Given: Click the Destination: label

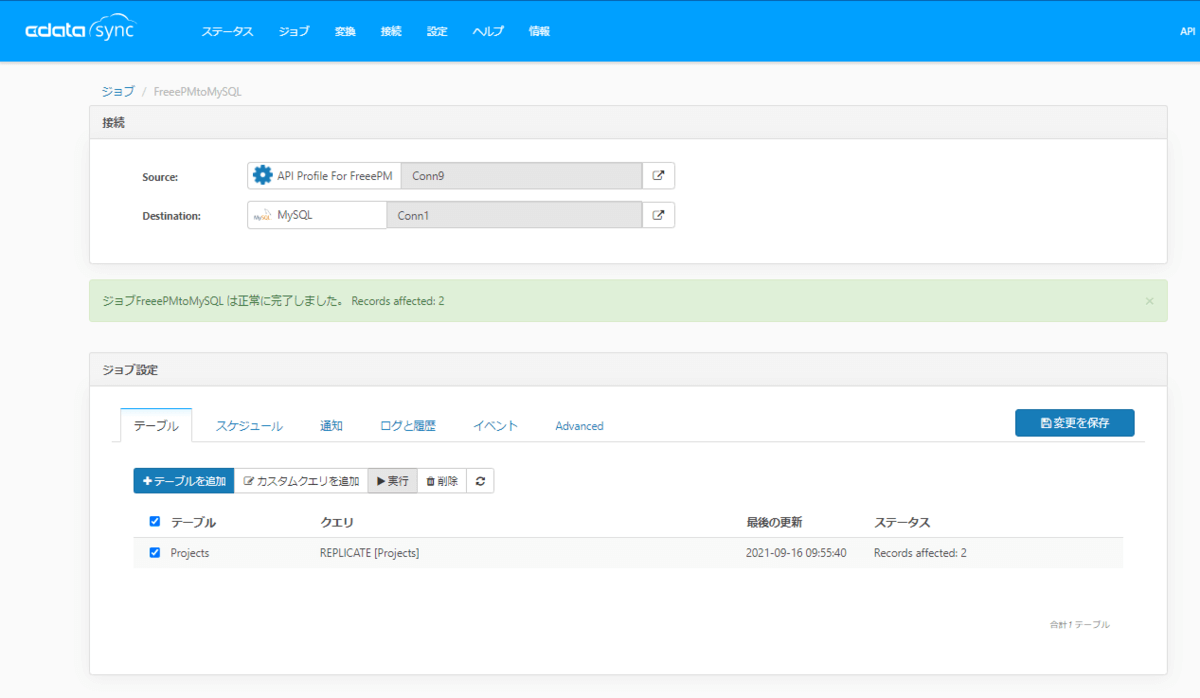Looking at the screenshot, I should point(172,216).
